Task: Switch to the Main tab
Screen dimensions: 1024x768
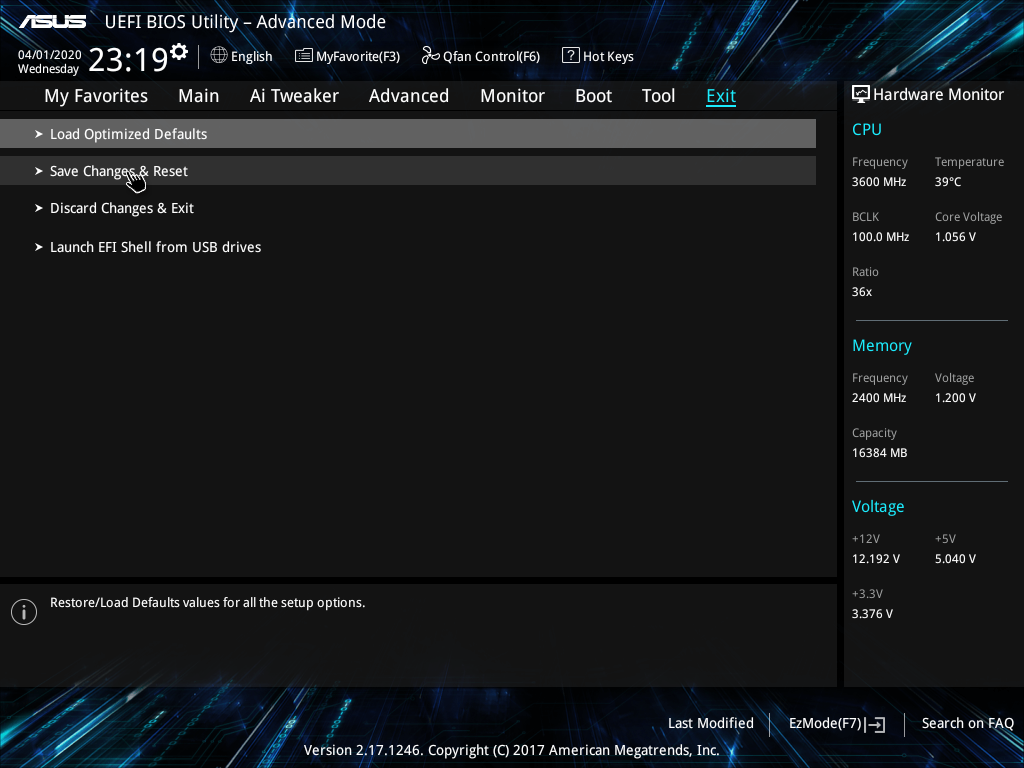Action: [x=199, y=96]
